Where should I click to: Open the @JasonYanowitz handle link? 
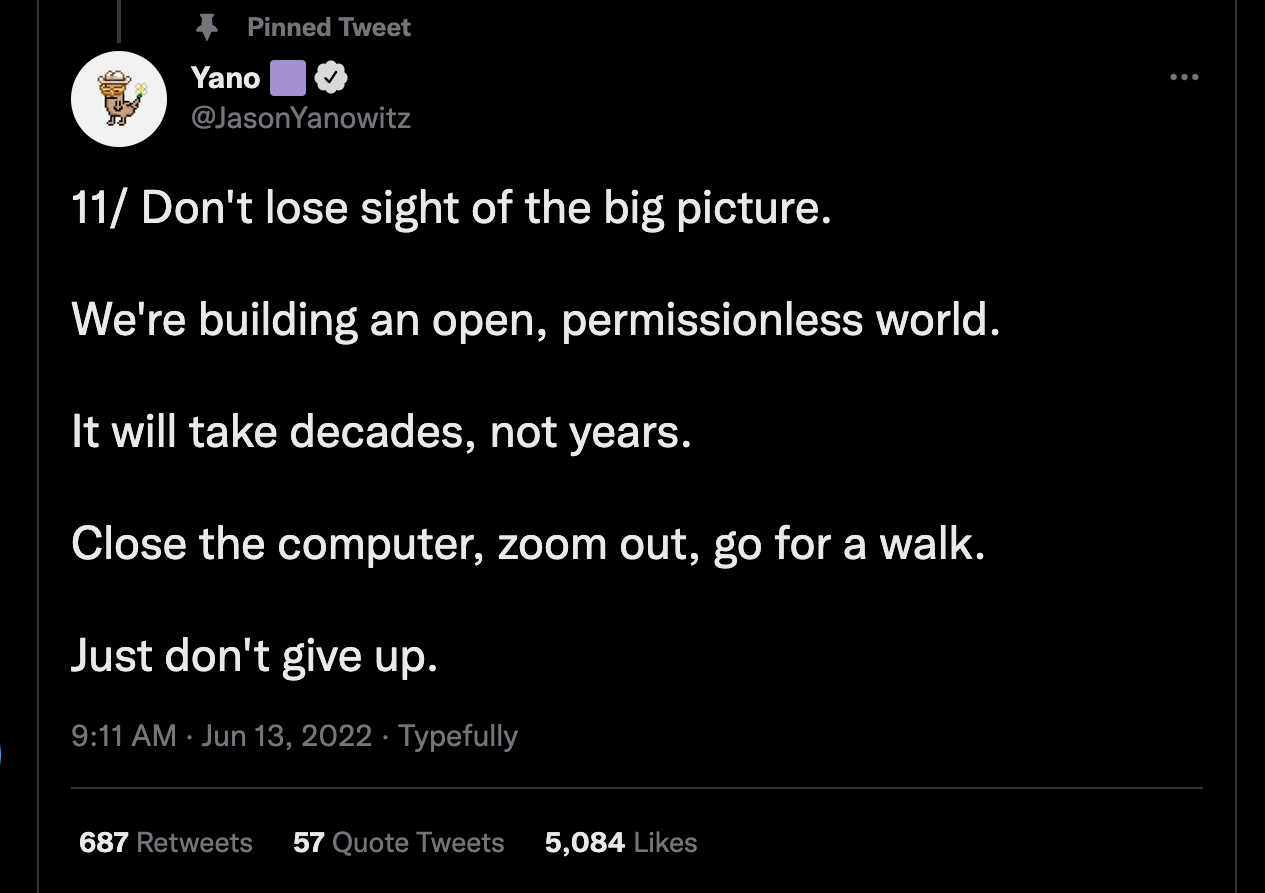coord(300,118)
